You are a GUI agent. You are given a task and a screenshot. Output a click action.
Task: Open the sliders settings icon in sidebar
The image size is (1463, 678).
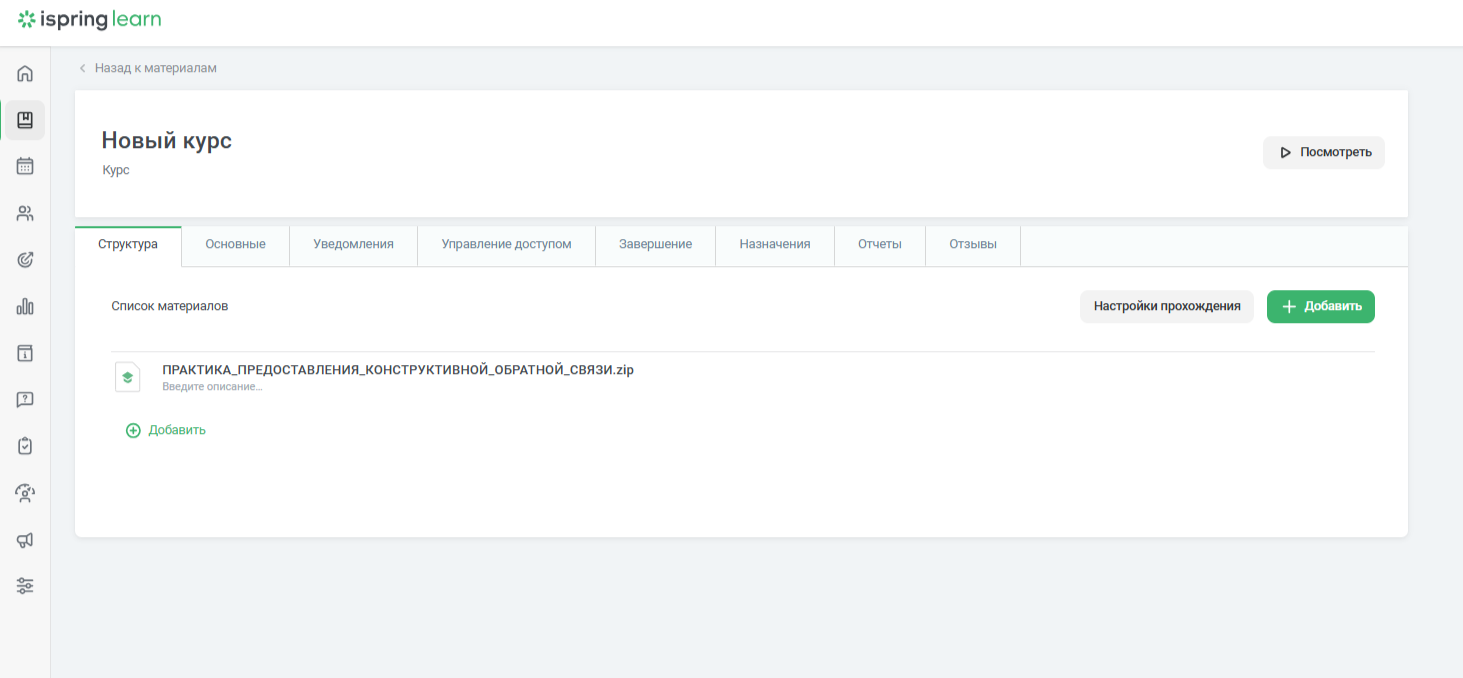tap(25, 586)
